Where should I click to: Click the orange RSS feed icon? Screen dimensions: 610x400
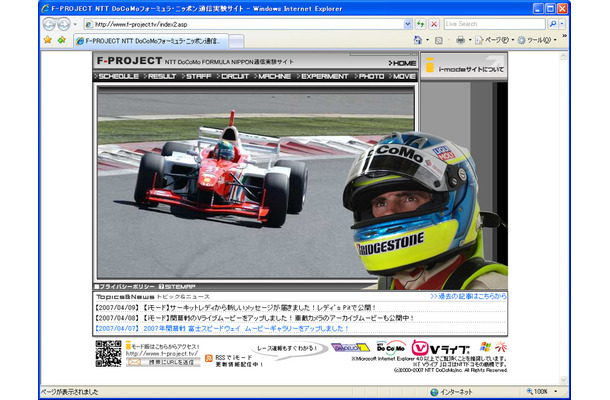click(209, 358)
